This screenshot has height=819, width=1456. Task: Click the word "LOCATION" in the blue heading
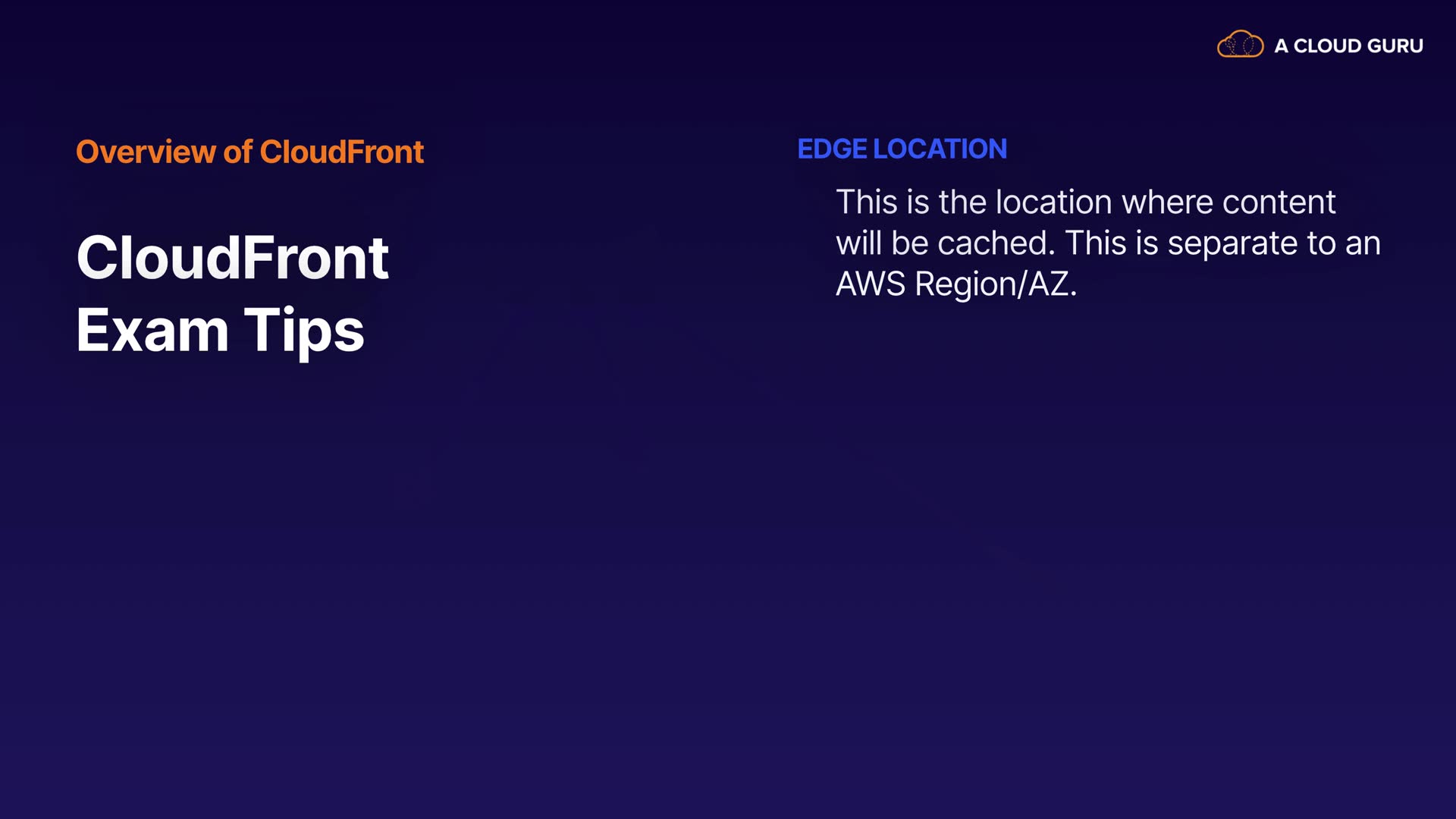940,149
